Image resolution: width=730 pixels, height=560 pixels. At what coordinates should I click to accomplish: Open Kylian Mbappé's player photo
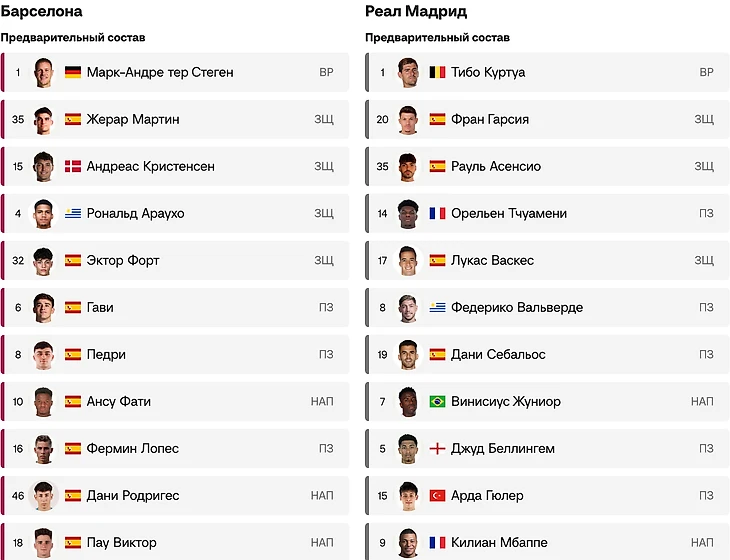pyautogui.click(x=407, y=542)
